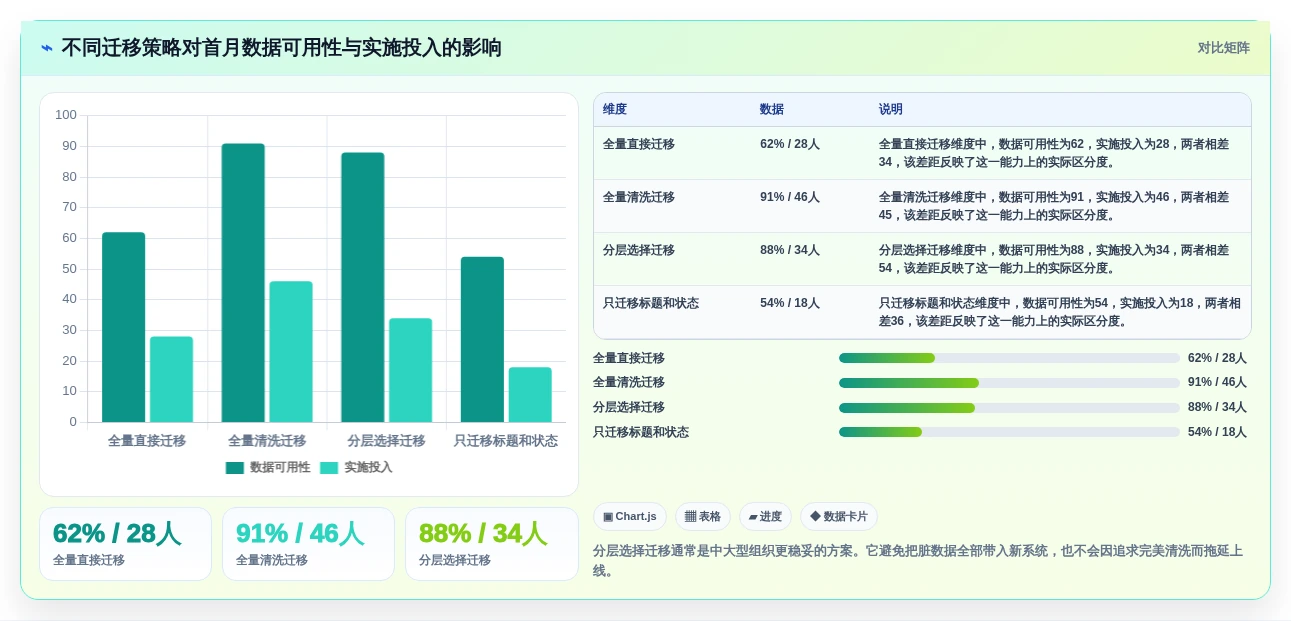The height and width of the screenshot is (621, 1291).
Task: Click the 数据卡片 tag chip
Action: [x=839, y=517]
